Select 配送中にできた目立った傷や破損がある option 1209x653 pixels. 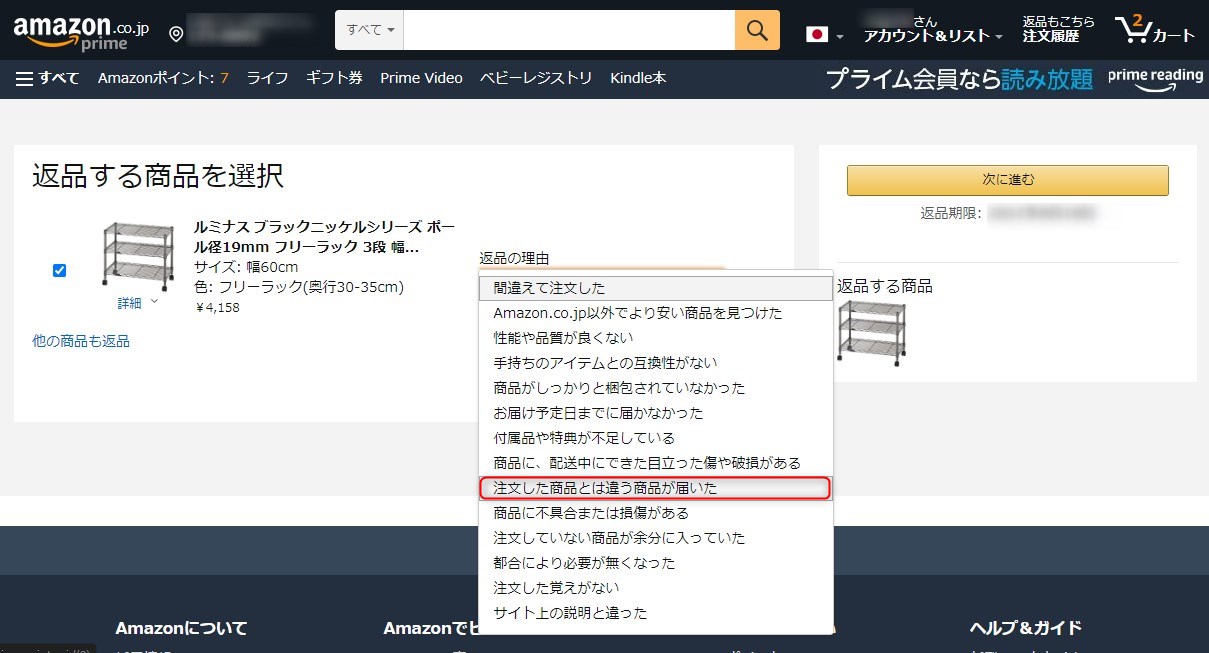click(x=656, y=463)
